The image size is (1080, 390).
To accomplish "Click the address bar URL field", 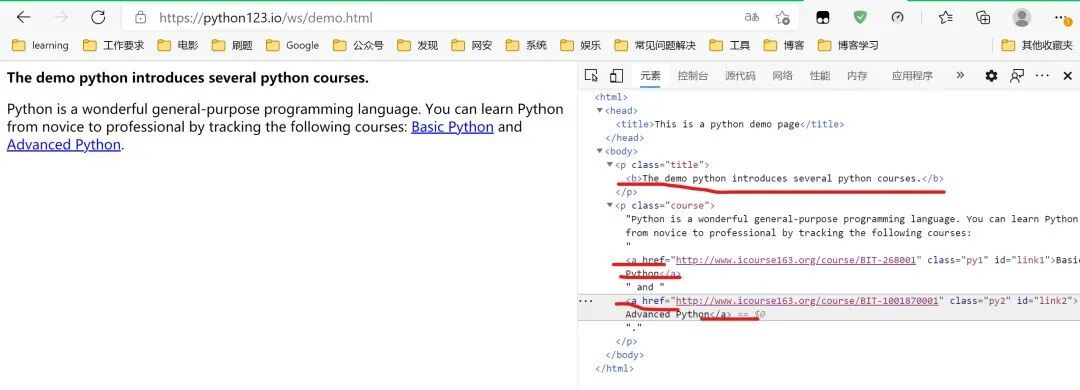I will tap(441, 17).
